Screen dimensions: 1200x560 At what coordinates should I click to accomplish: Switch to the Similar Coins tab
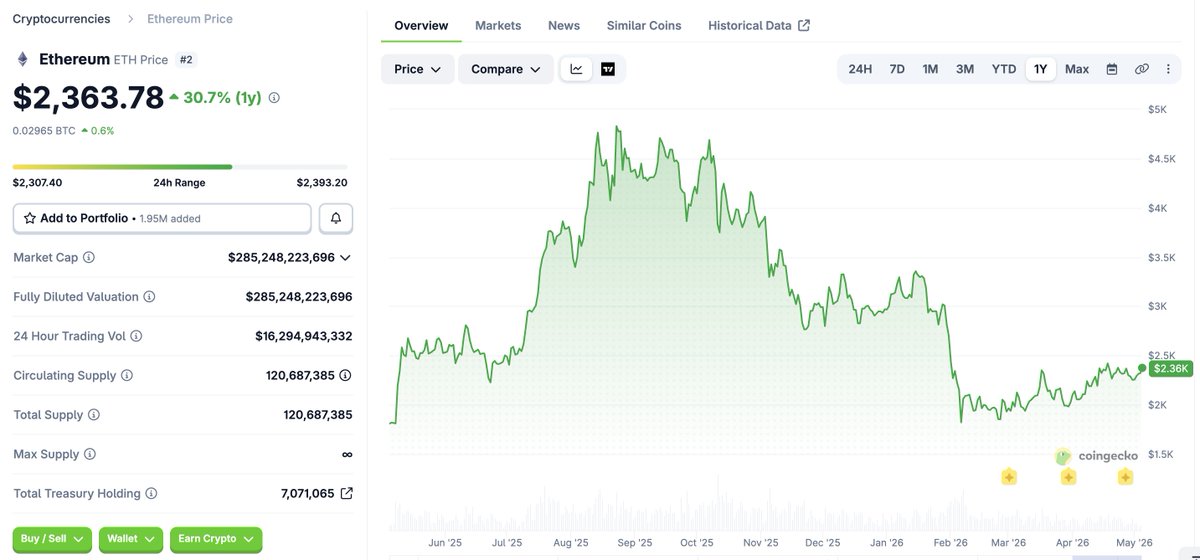point(644,26)
